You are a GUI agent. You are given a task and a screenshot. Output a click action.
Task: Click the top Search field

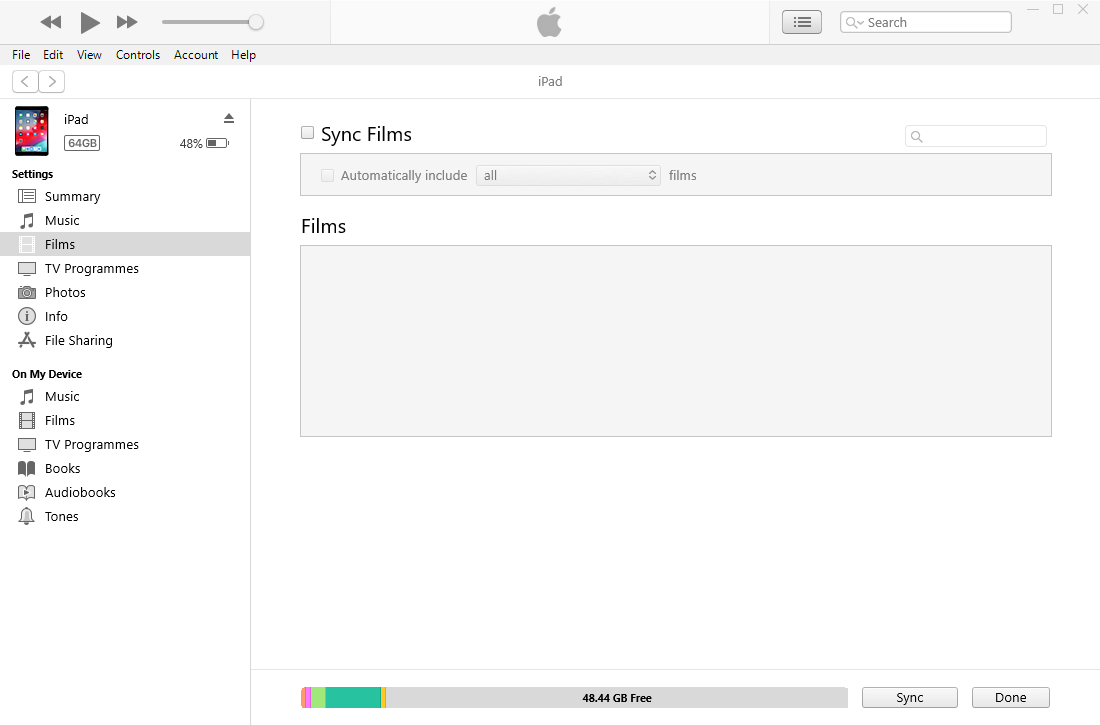coord(925,22)
